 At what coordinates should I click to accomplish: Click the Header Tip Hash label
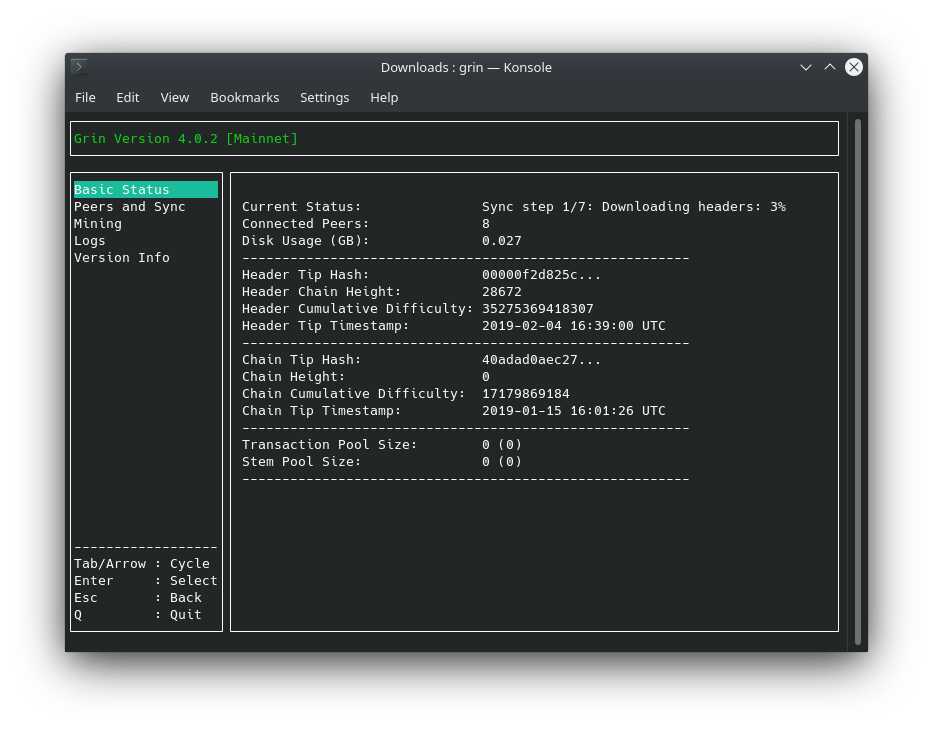pyautogui.click(x=305, y=275)
